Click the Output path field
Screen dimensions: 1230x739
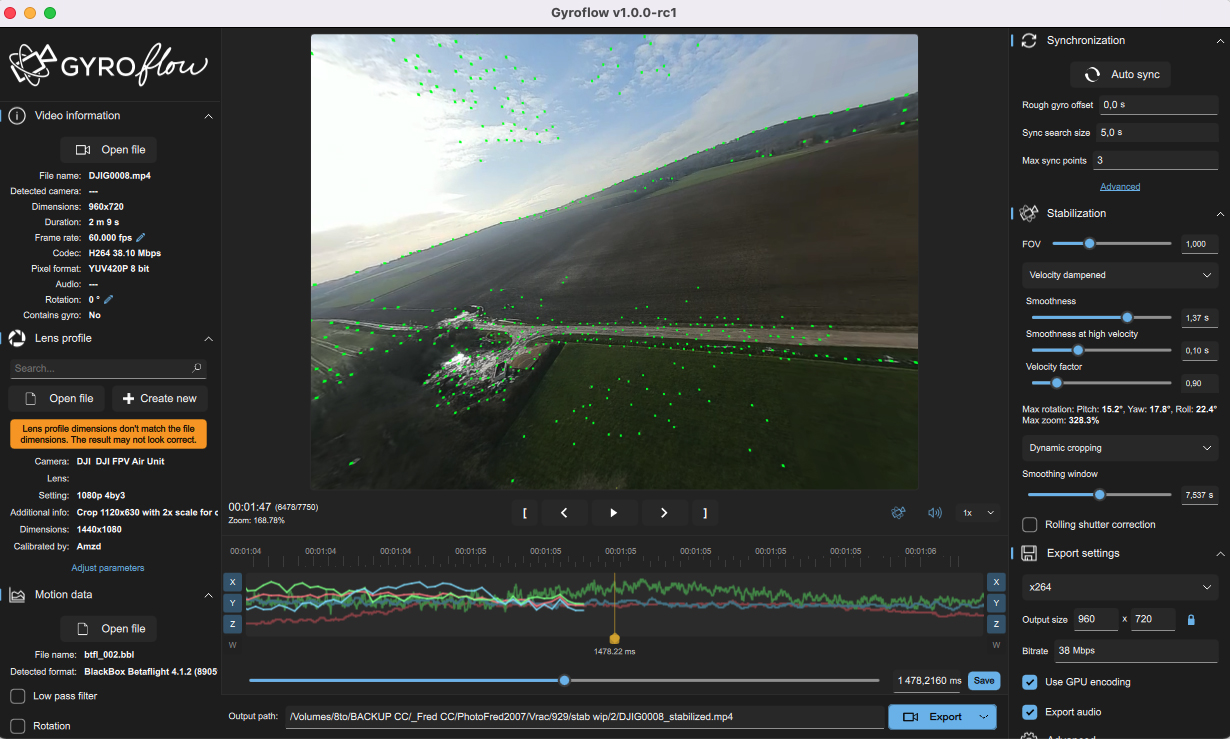coord(585,717)
